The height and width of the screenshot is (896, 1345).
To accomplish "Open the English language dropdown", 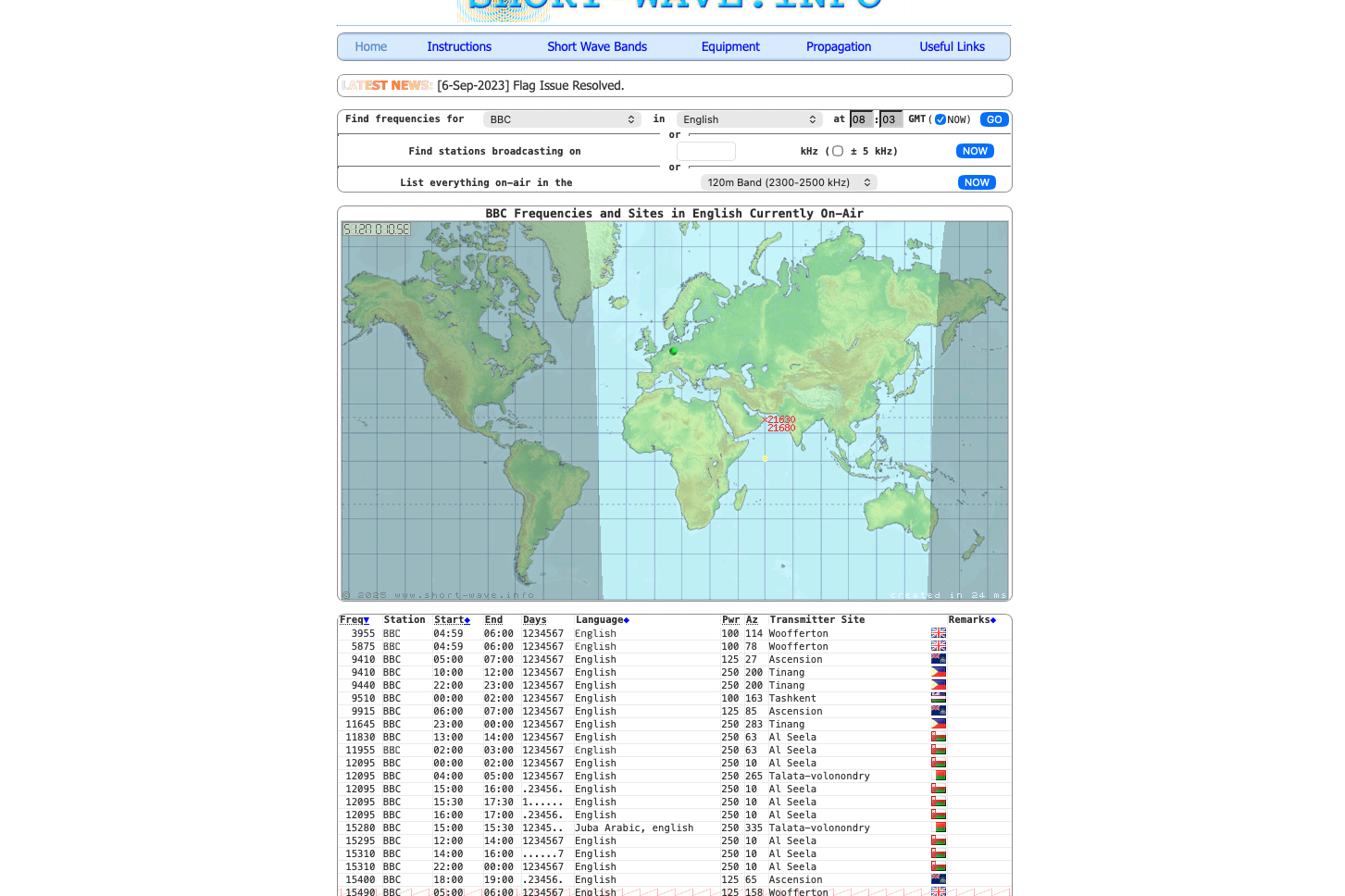I will (x=749, y=119).
